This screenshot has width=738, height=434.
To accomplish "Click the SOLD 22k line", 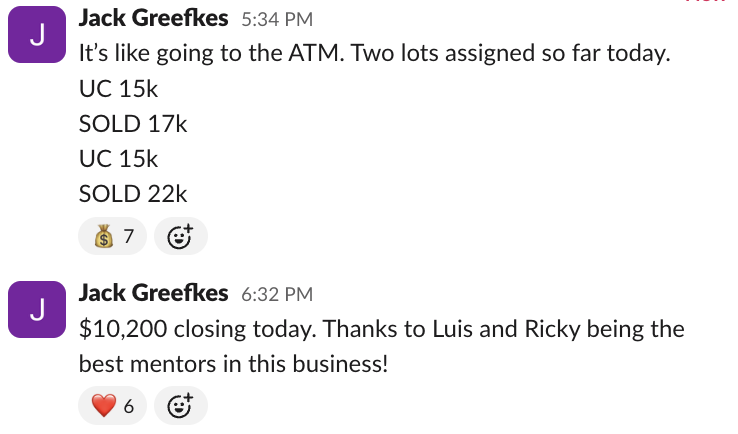I will 133,194.
